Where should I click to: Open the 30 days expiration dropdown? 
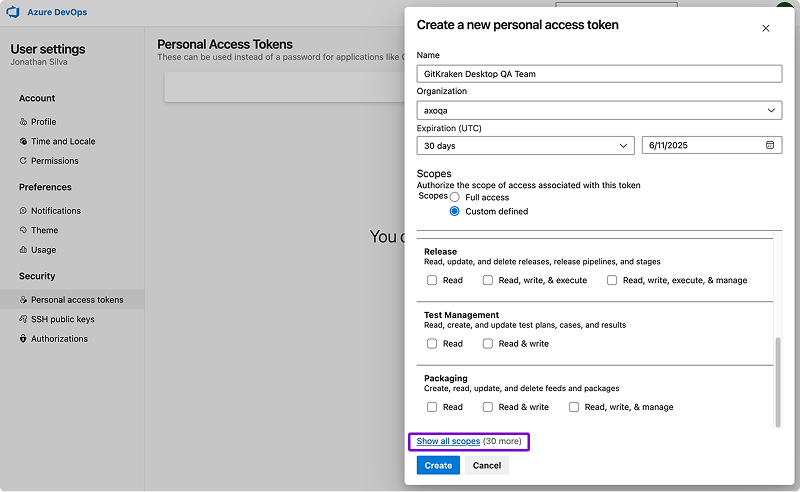tap(526, 145)
